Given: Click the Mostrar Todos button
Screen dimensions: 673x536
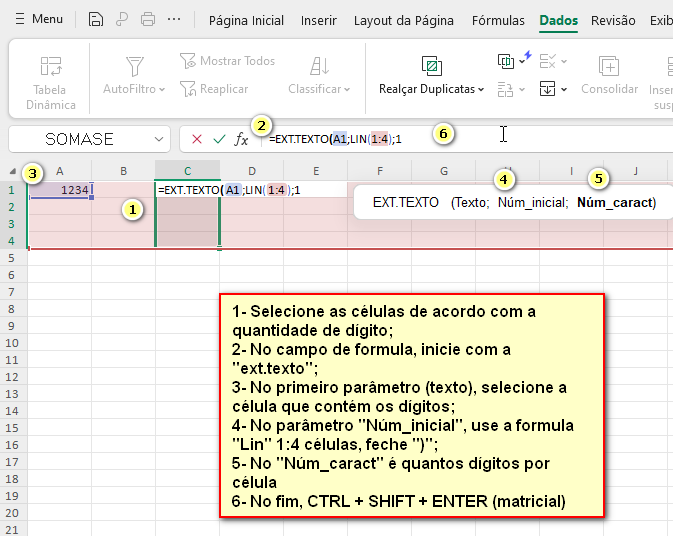Looking at the screenshot, I should (x=227, y=61).
